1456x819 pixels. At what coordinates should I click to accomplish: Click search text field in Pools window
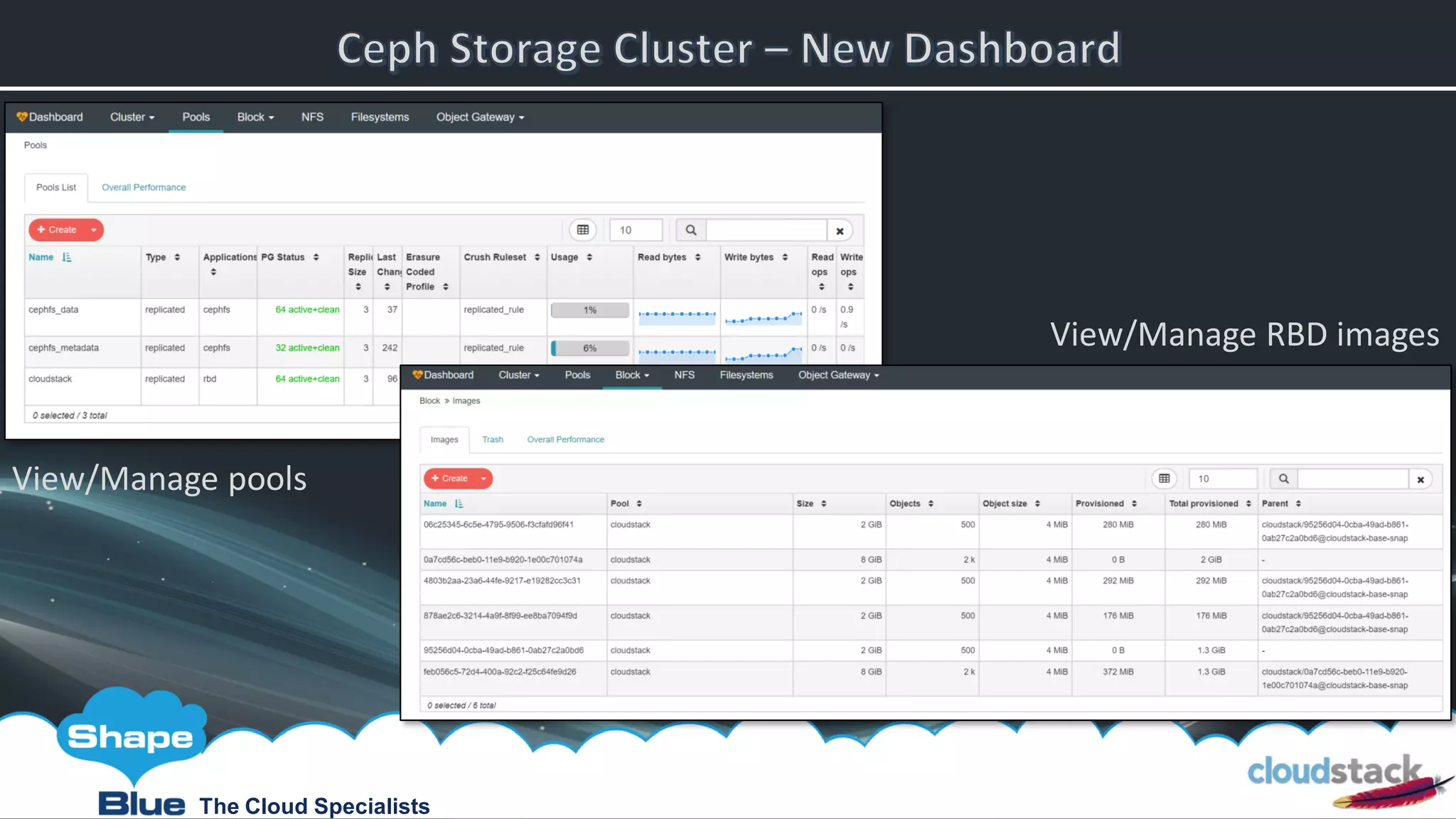(x=766, y=230)
